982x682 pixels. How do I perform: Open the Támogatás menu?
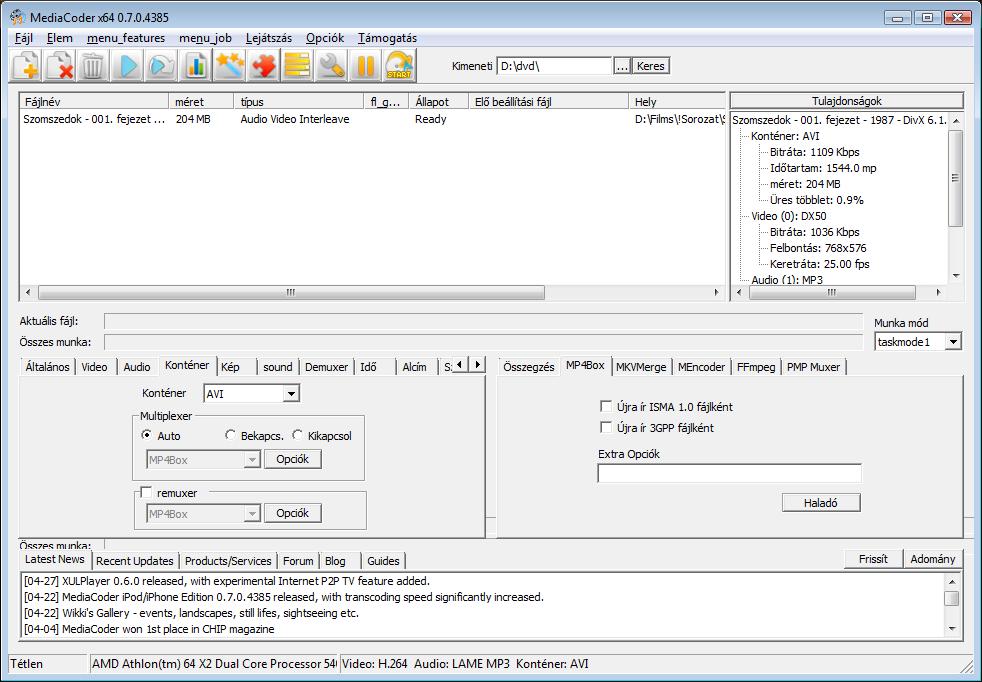coord(387,38)
